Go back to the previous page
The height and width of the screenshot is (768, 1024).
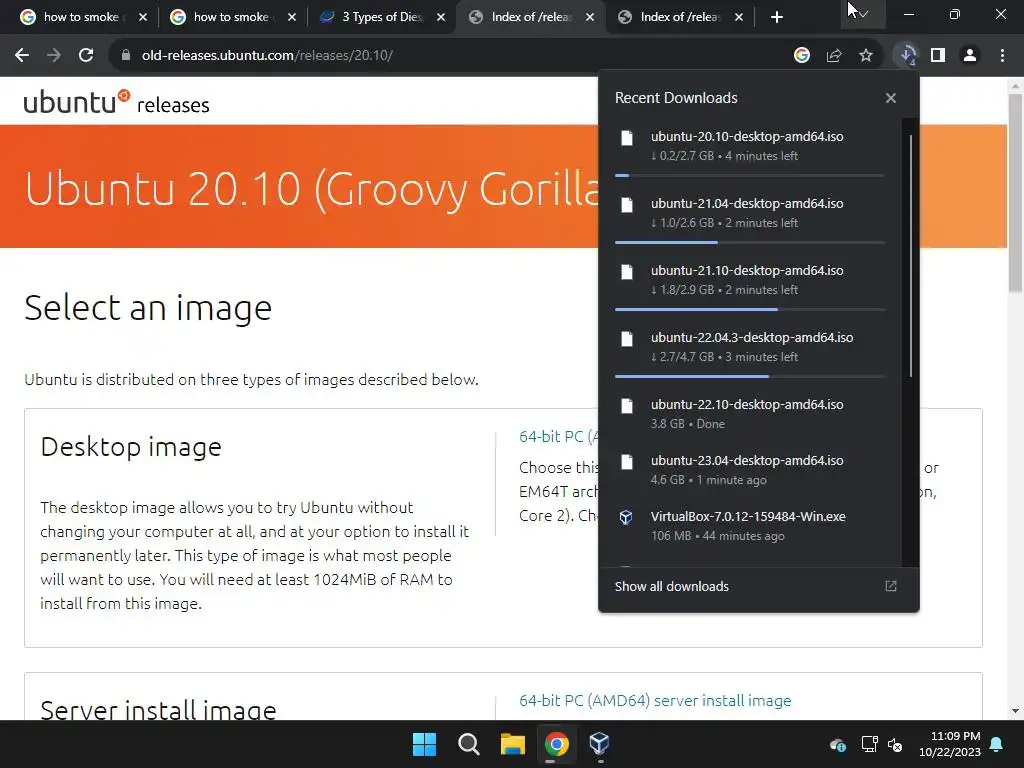[22, 56]
